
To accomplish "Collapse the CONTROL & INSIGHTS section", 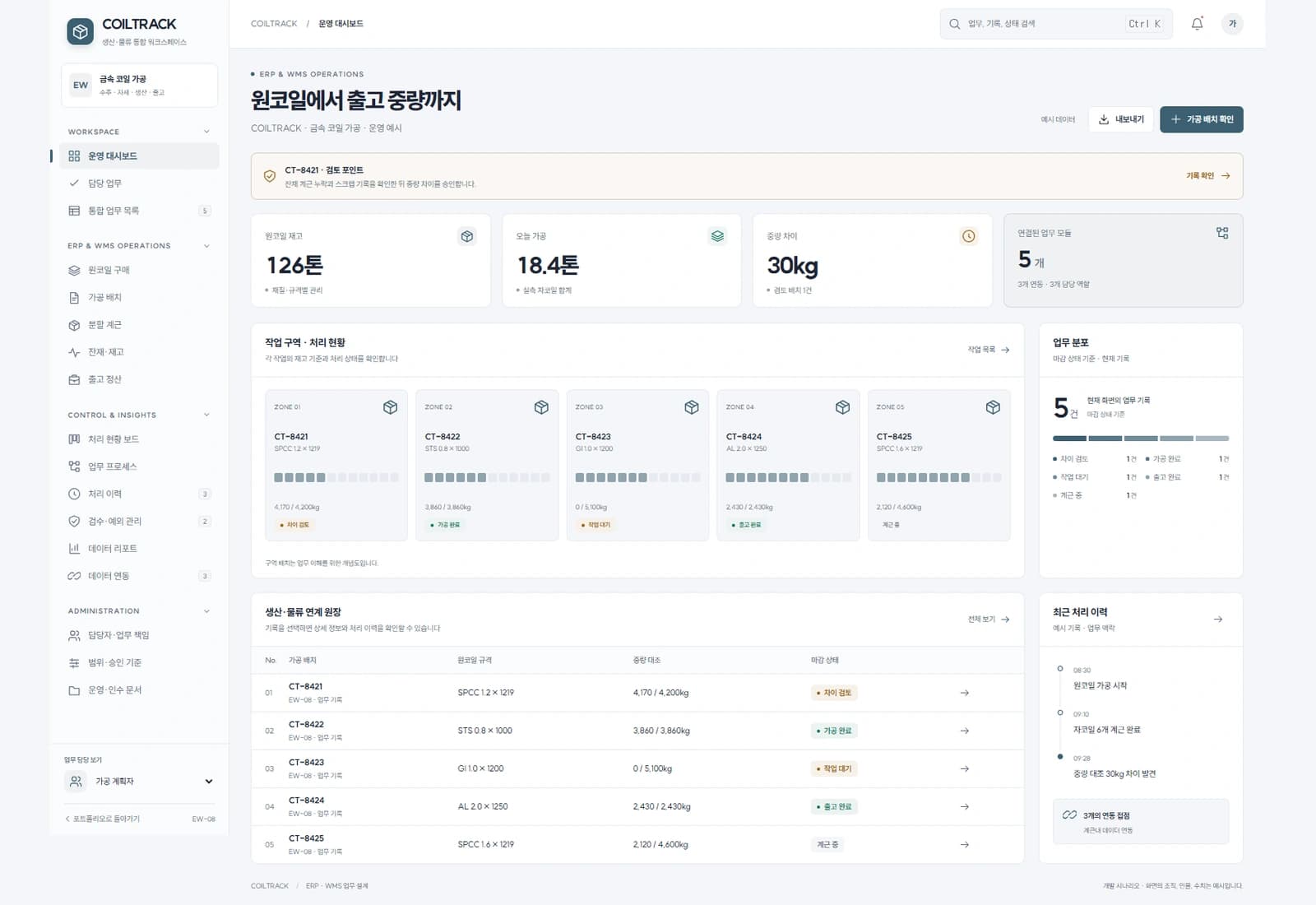I will 206,415.
